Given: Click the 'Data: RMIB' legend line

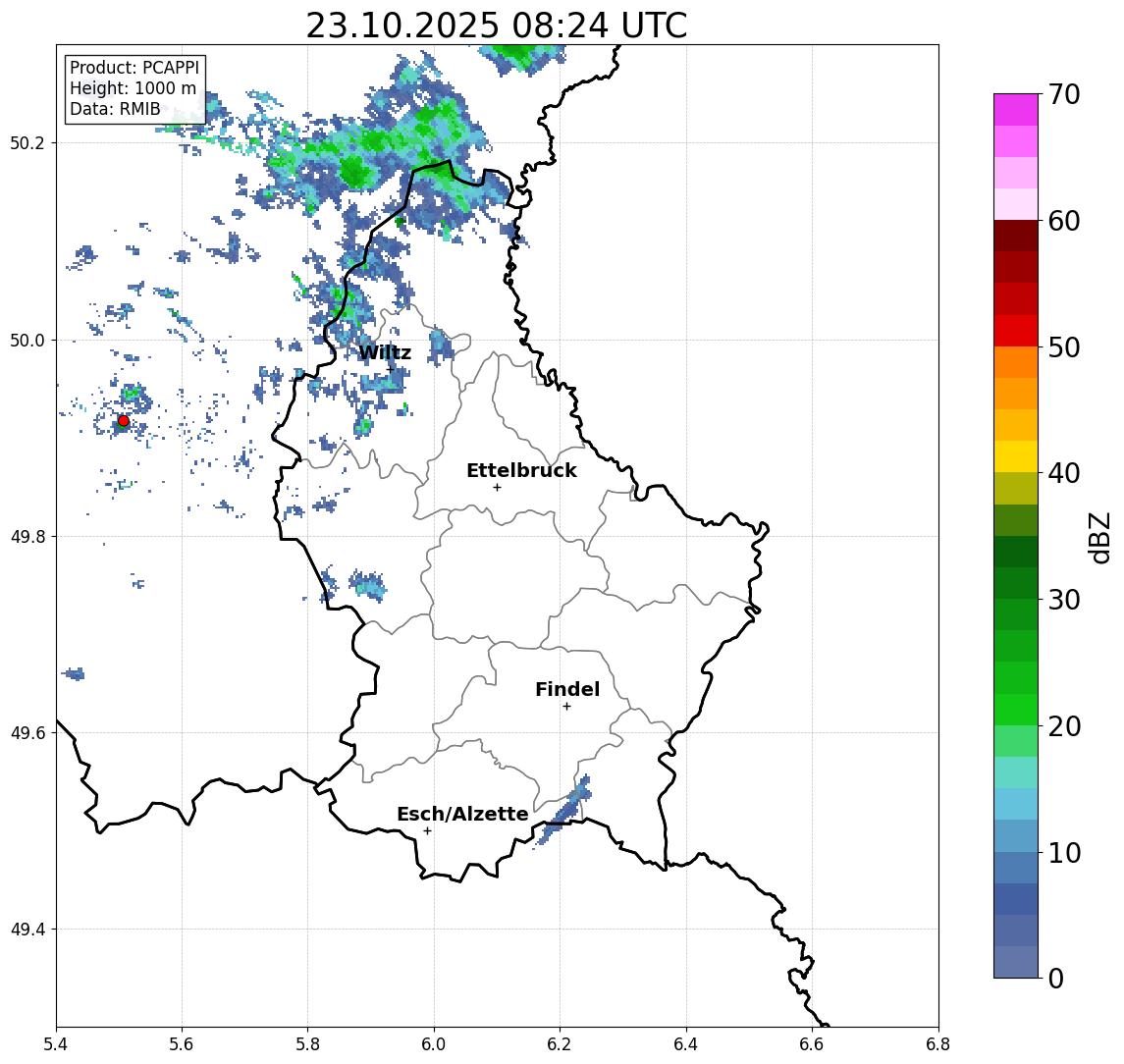Looking at the screenshot, I should (x=115, y=110).
